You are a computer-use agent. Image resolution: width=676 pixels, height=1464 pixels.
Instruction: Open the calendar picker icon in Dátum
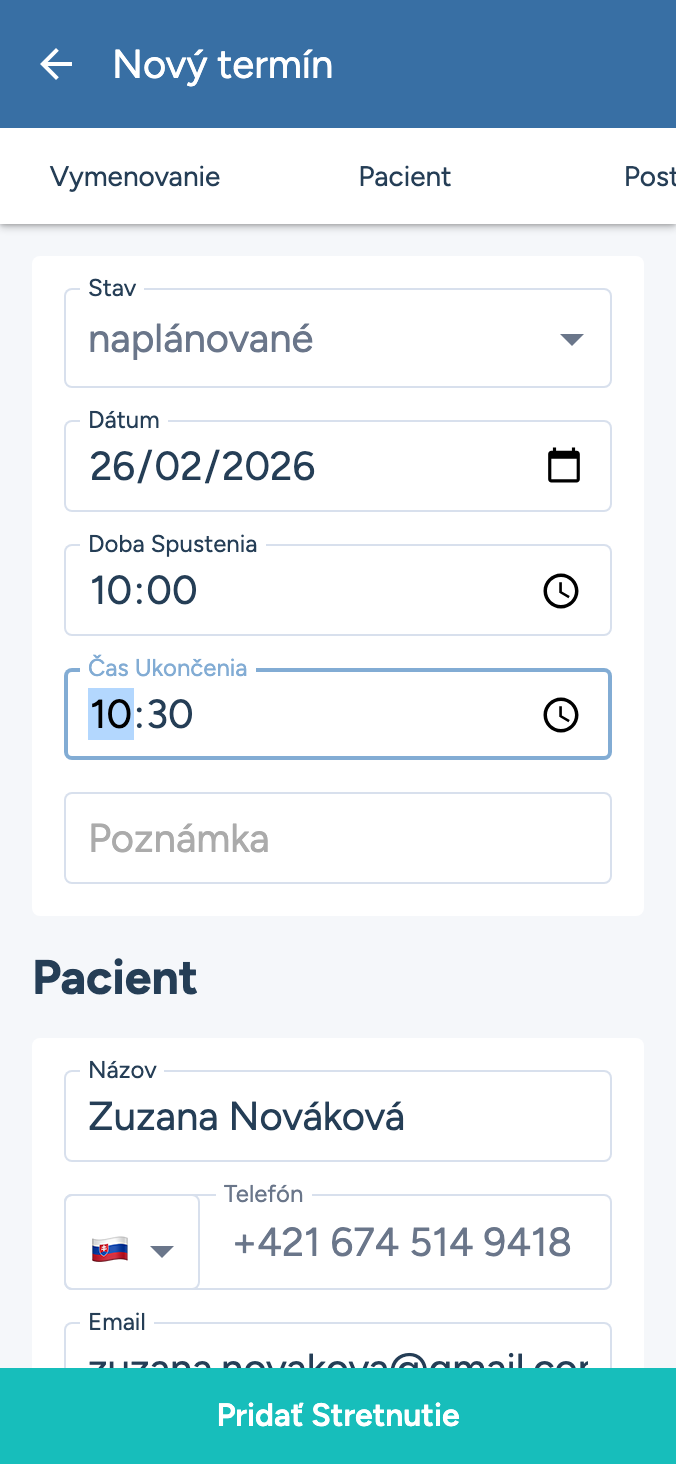point(564,466)
